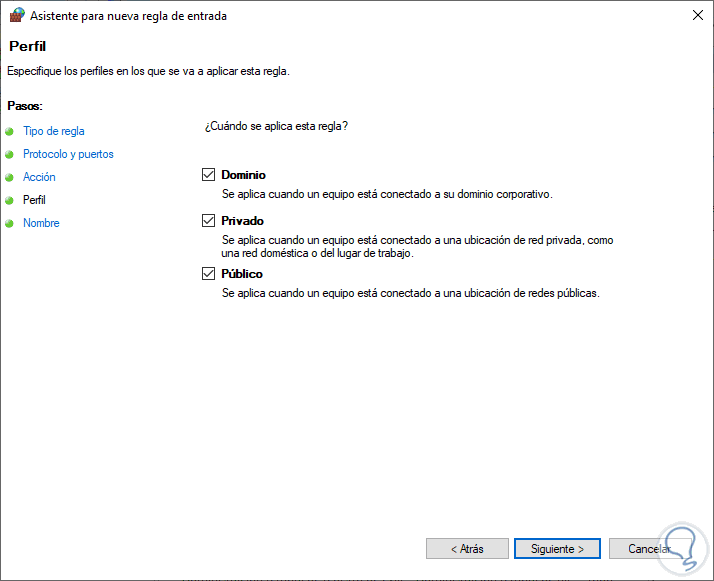Select the Perfil step in sidebar
Viewport: 714px width, 581px height.
click(34, 200)
